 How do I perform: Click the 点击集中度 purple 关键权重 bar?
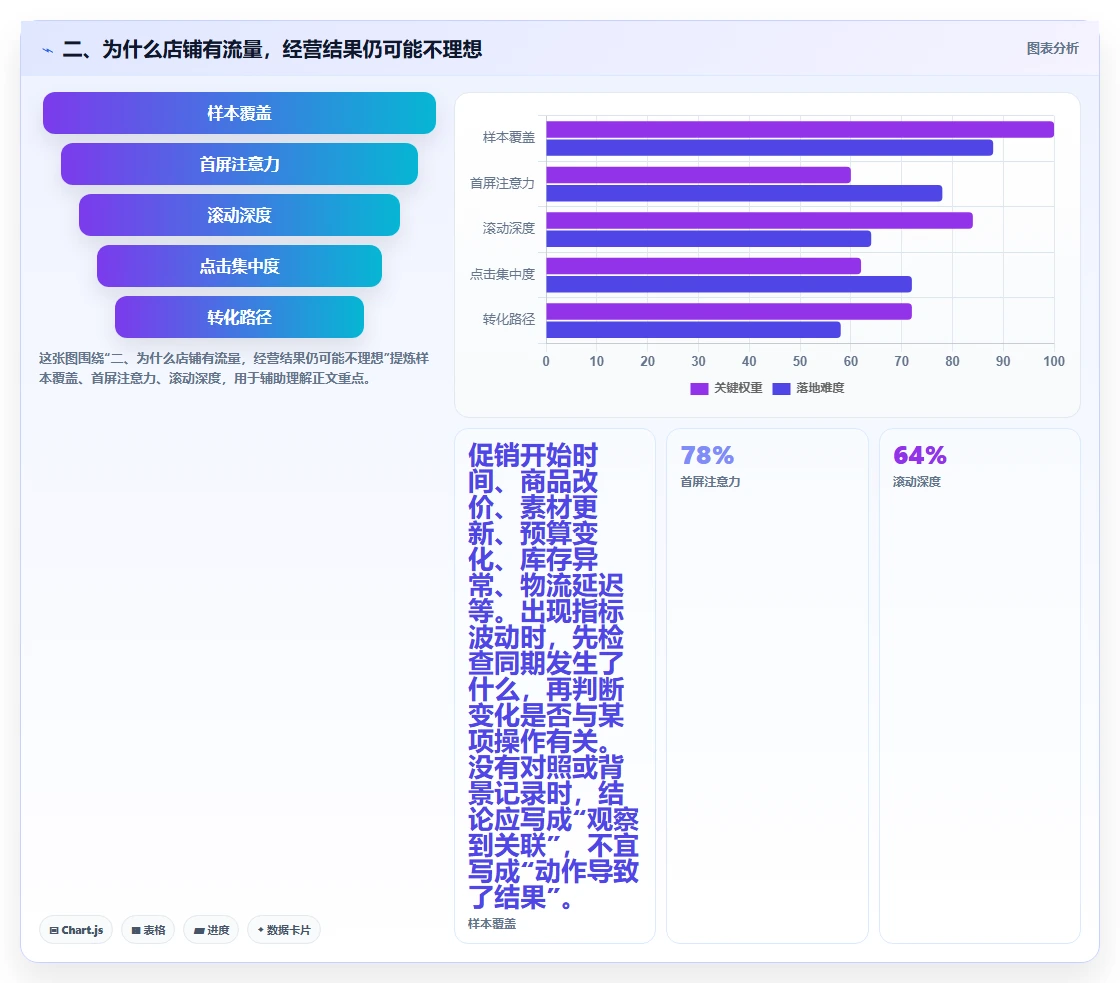coord(704,266)
